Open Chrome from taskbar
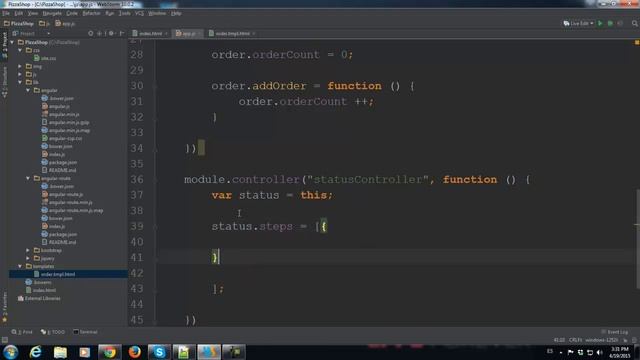640x360 pixels. 109,352
